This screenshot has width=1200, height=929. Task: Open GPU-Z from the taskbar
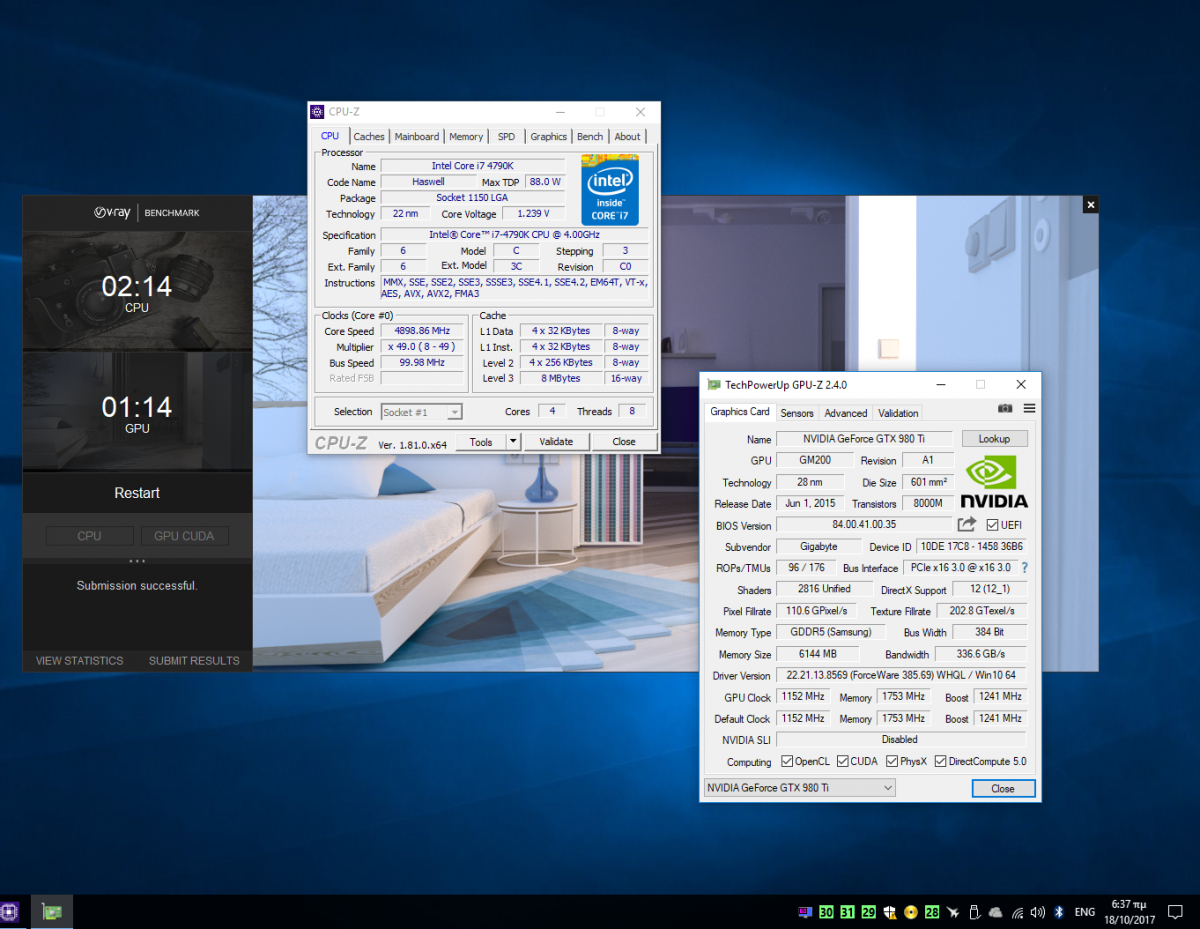click(51, 912)
